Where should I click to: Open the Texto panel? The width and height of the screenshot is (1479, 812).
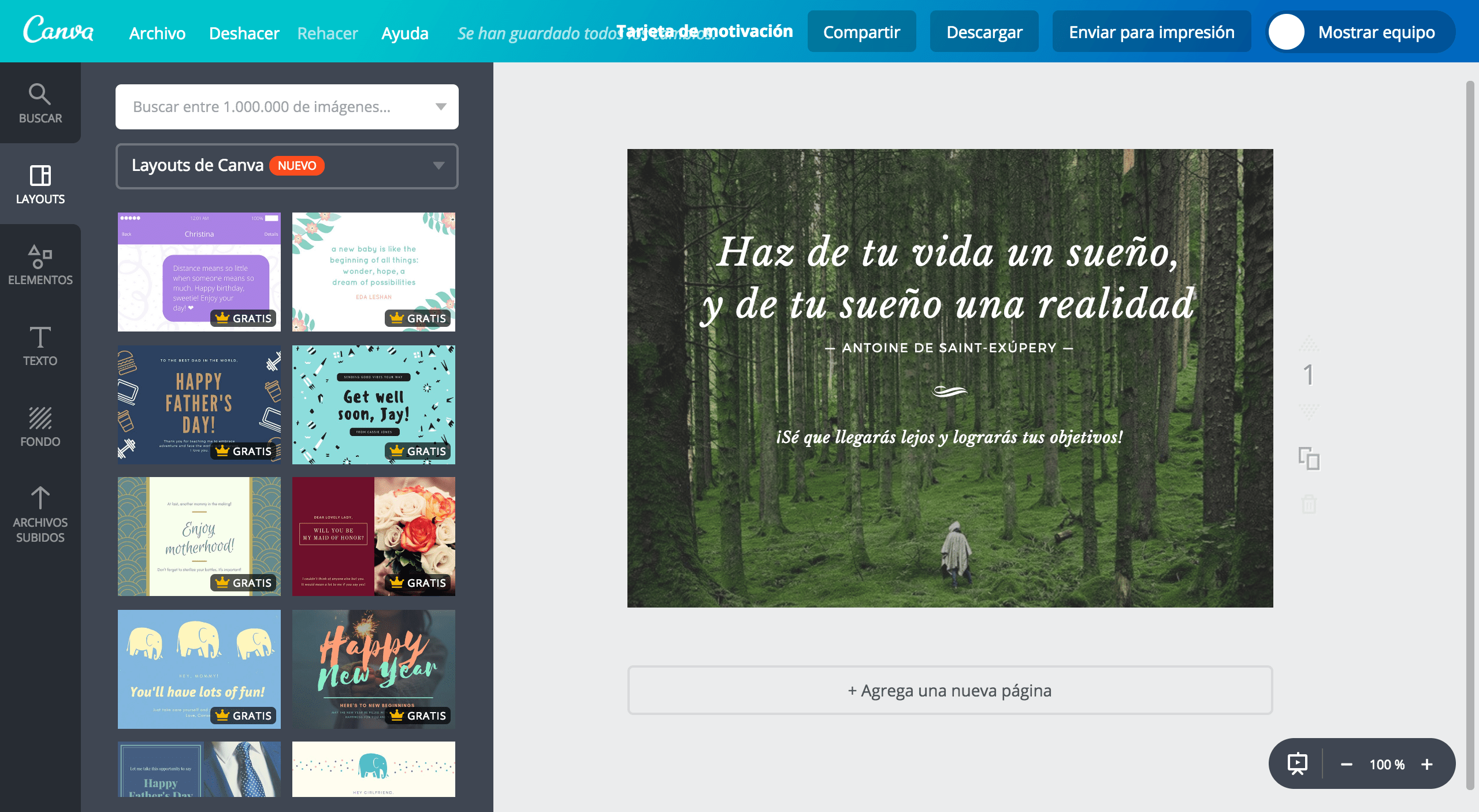[40, 346]
